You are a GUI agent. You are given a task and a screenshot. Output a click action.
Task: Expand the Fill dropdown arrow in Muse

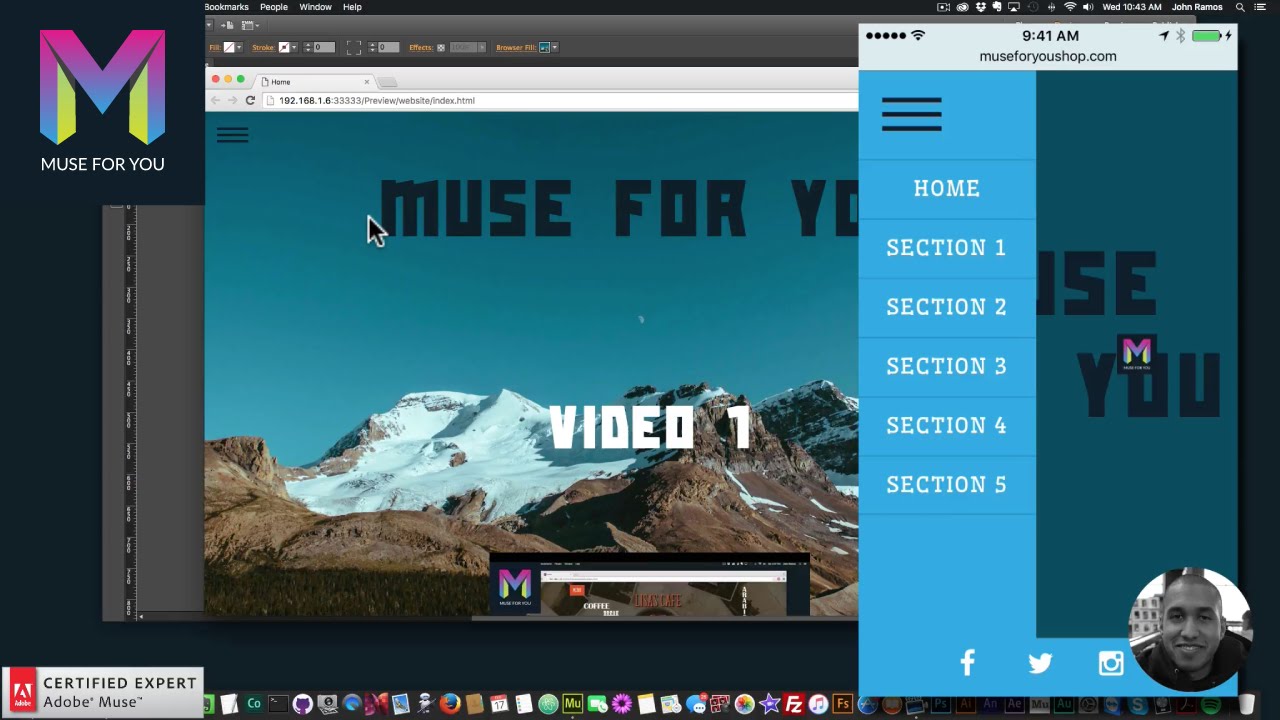[x=239, y=47]
